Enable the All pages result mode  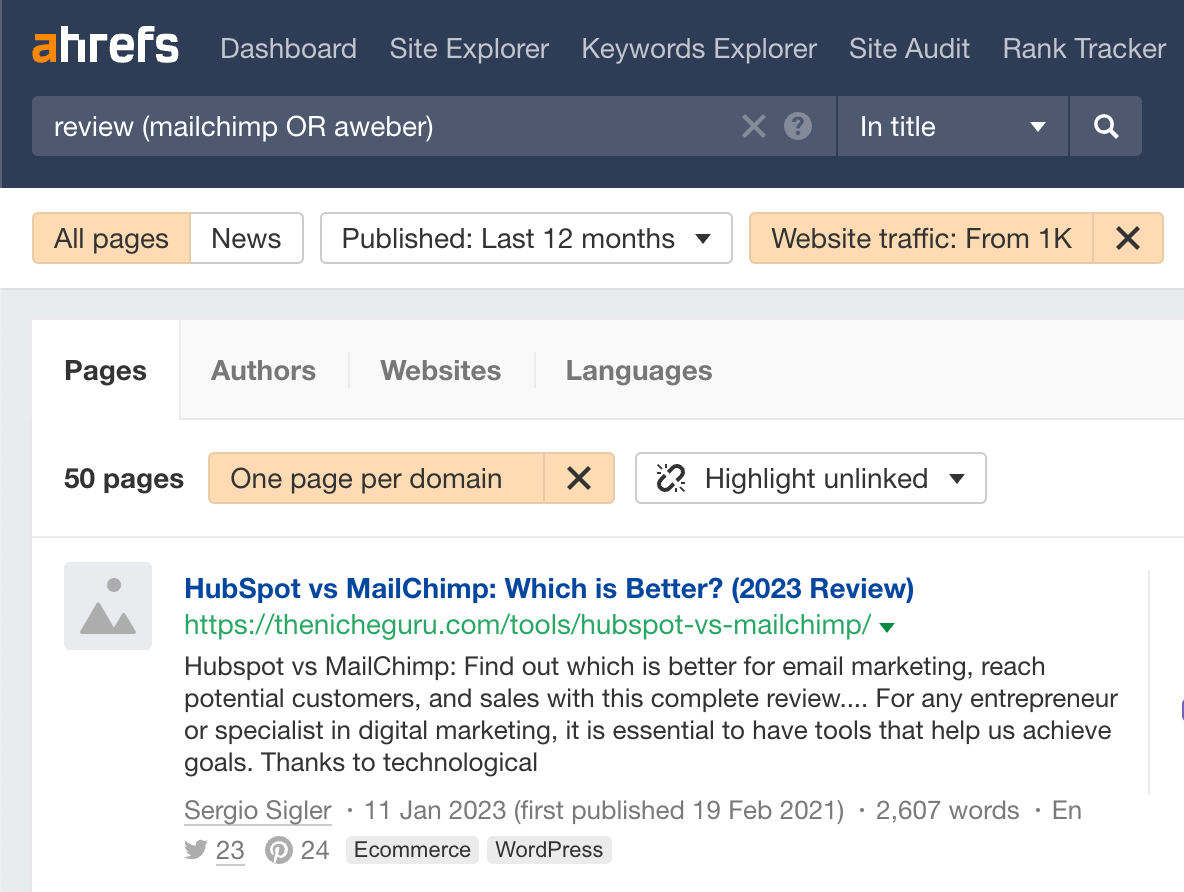tap(111, 238)
